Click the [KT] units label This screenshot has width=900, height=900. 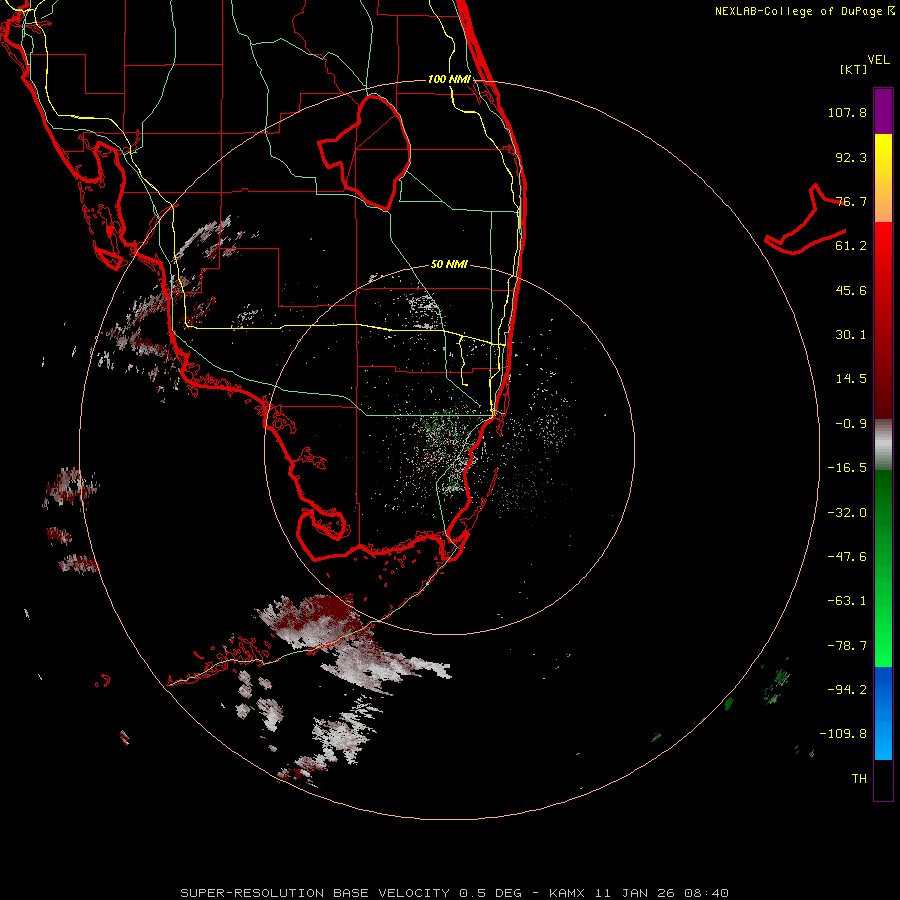[x=854, y=69]
